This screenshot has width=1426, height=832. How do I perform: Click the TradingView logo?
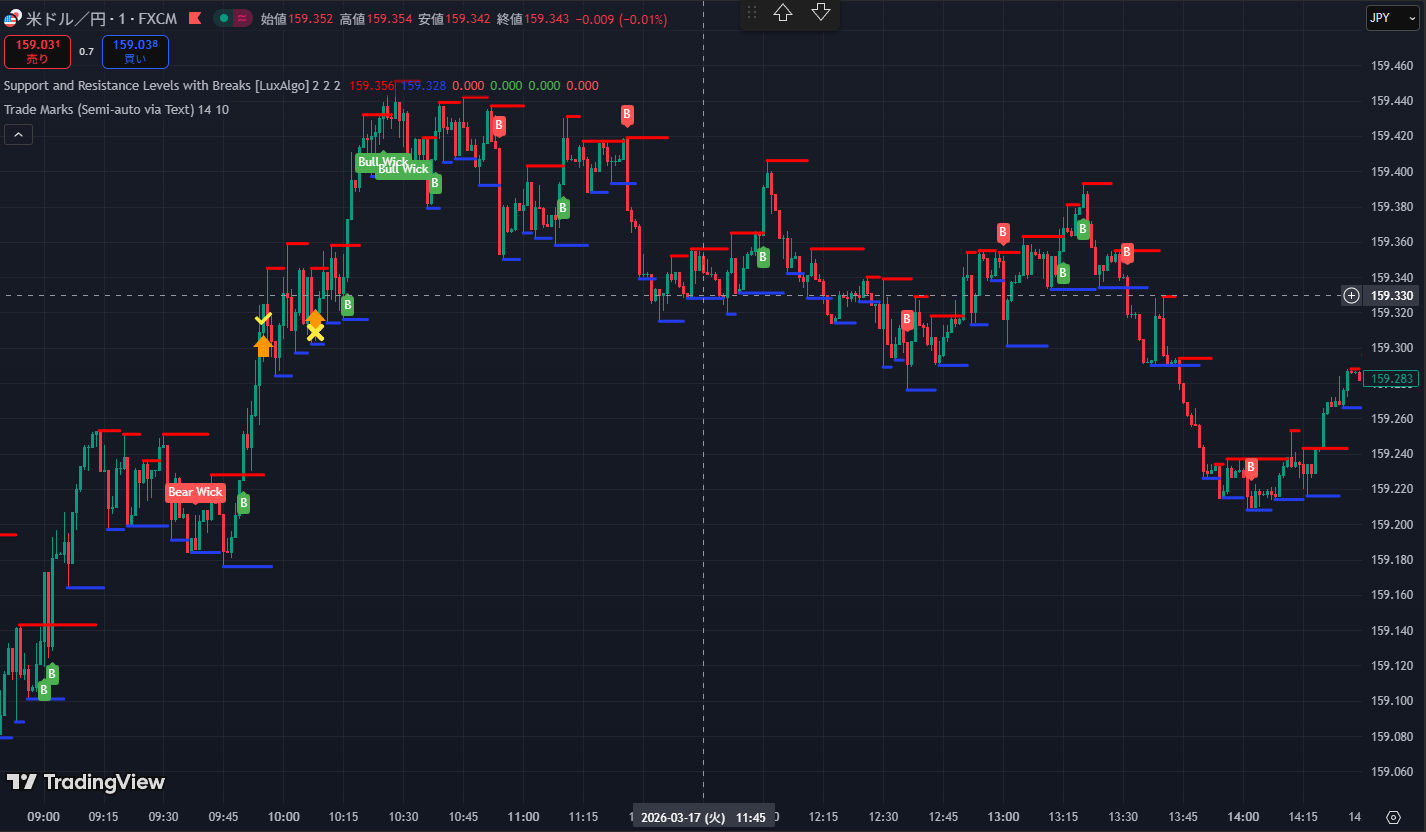(85, 782)
